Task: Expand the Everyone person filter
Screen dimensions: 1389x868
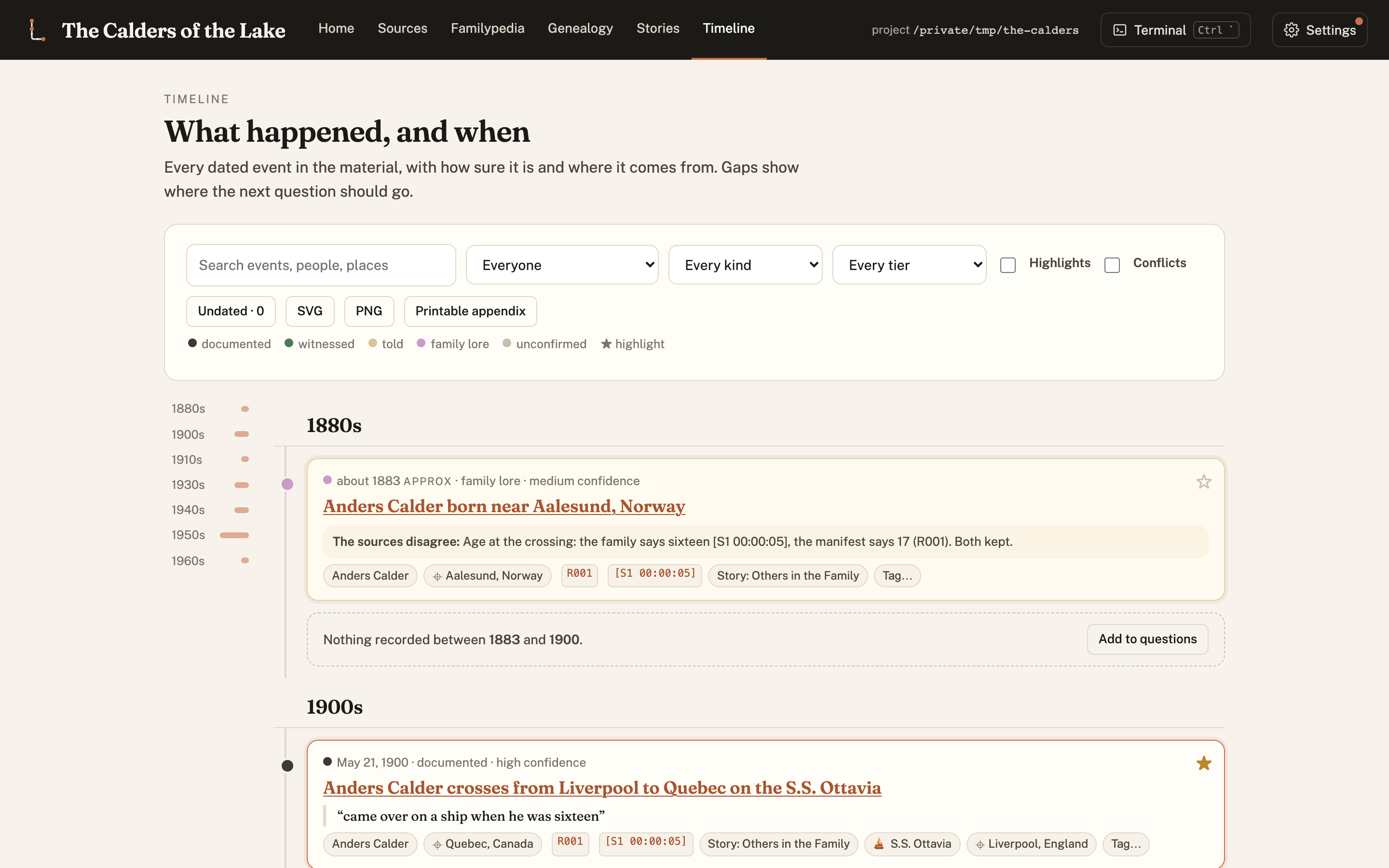Action: click(562, 265)
